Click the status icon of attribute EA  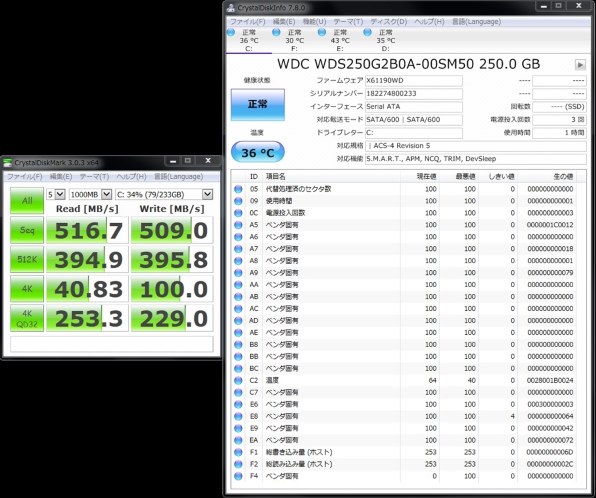pos(238,440)
